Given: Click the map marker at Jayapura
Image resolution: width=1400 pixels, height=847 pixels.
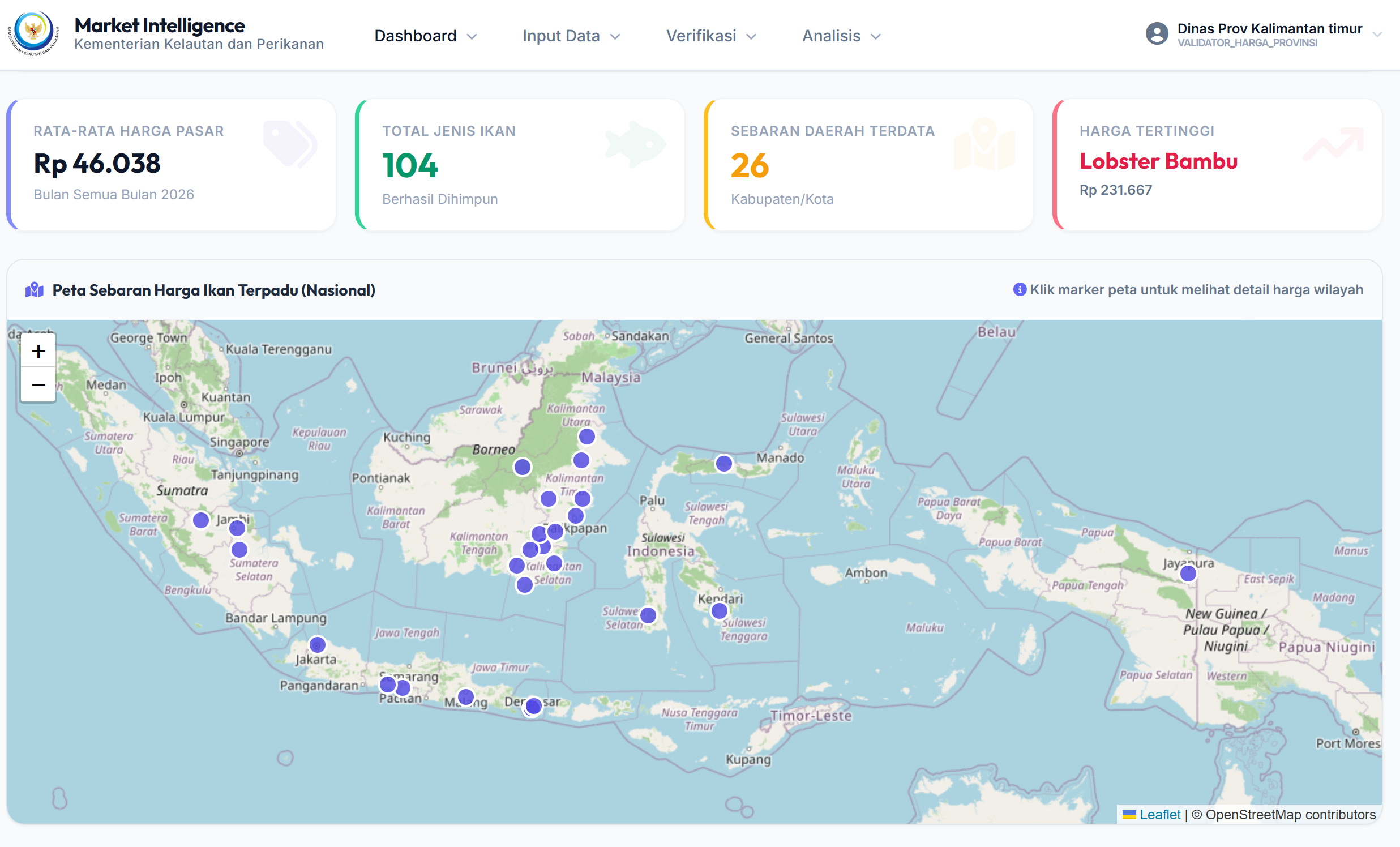Looking at the screenshot, I should 1188,574.
